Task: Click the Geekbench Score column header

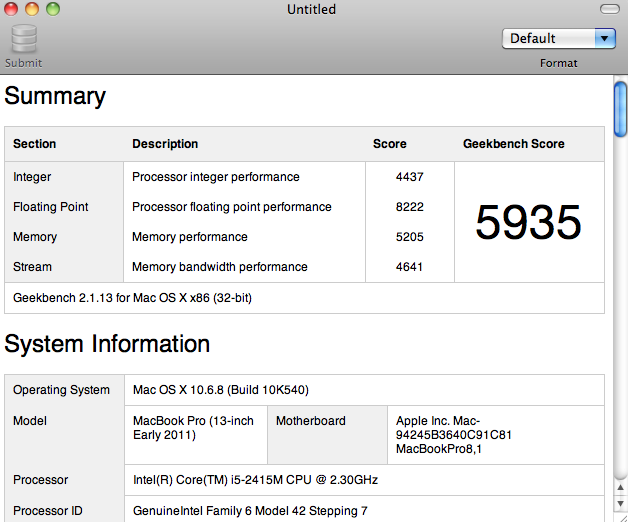Action: coord(514,144)
